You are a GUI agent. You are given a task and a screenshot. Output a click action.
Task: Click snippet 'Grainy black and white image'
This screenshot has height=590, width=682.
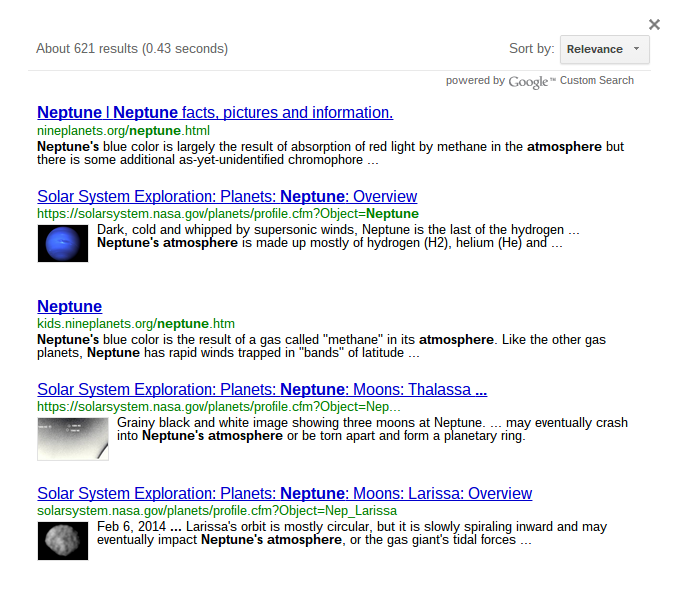point(372,429)
